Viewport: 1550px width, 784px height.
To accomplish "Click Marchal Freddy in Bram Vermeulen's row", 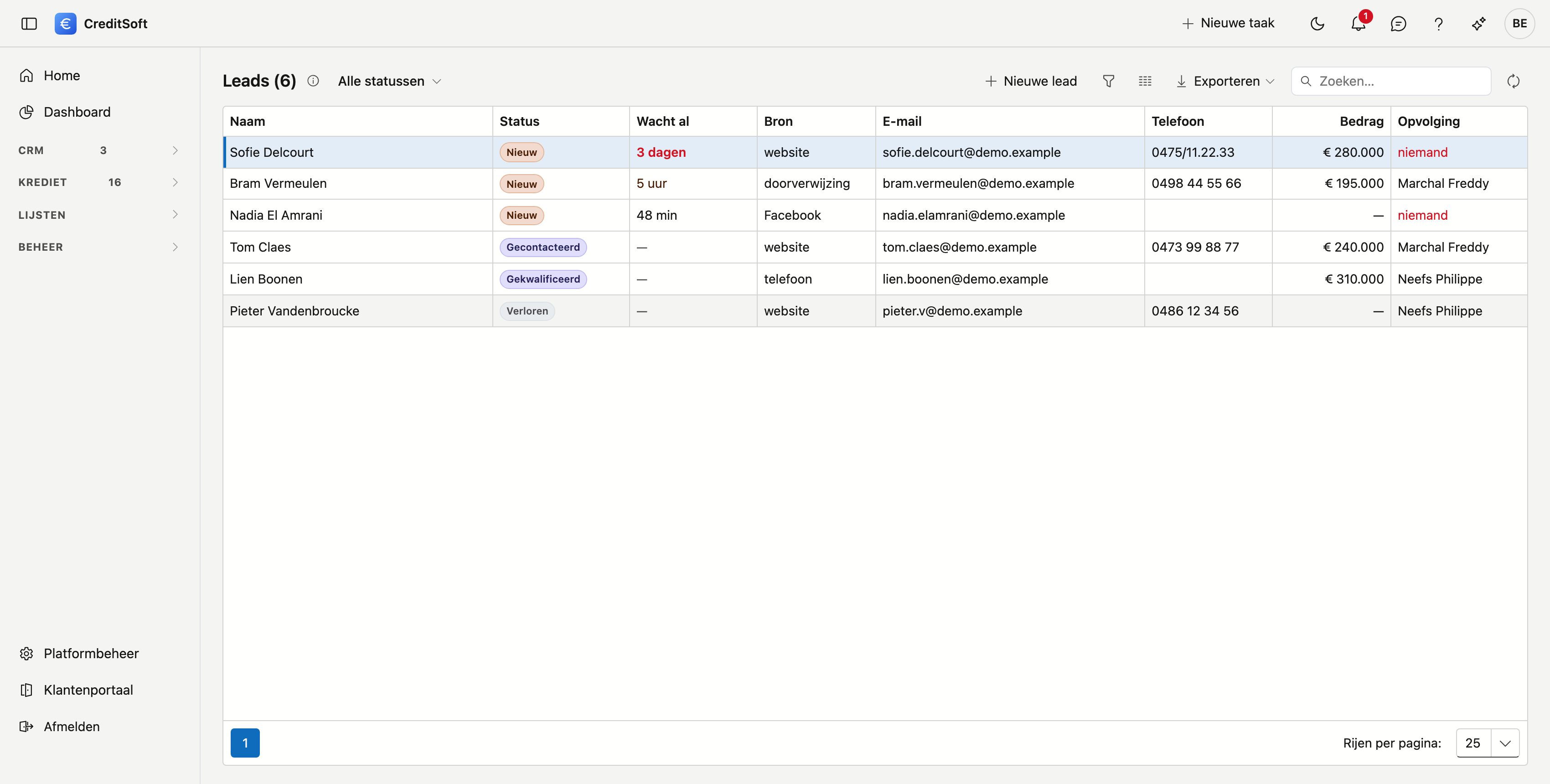I will point(1443,184).
